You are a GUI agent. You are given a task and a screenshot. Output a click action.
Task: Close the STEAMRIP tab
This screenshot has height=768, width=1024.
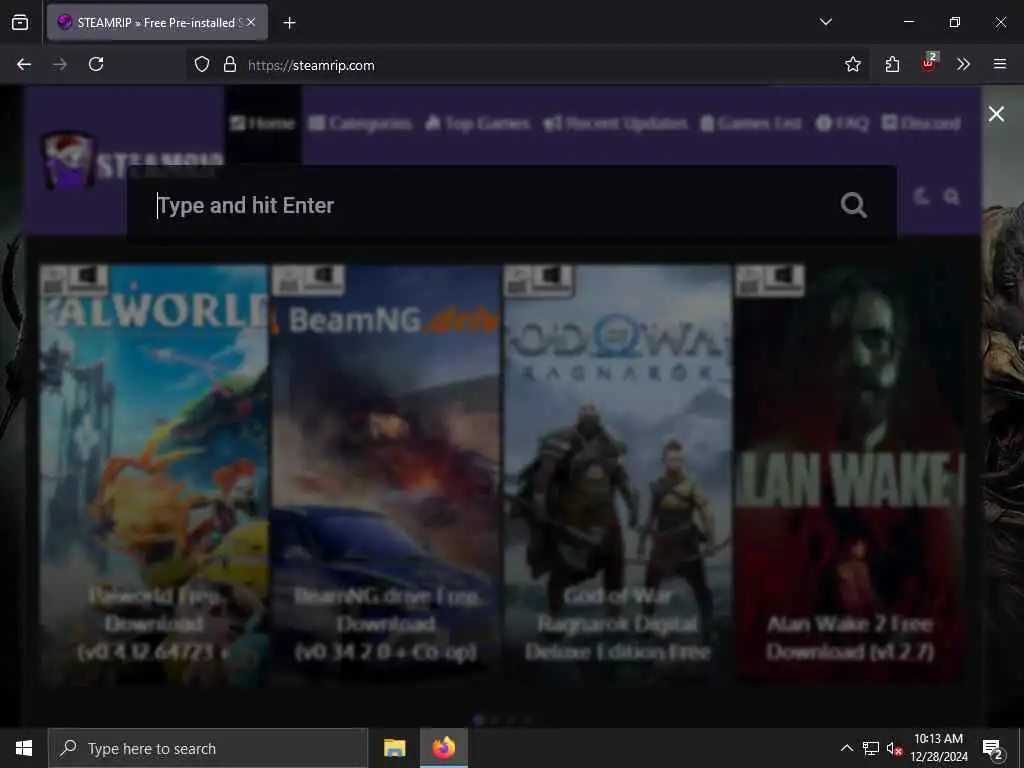point(251,22)
